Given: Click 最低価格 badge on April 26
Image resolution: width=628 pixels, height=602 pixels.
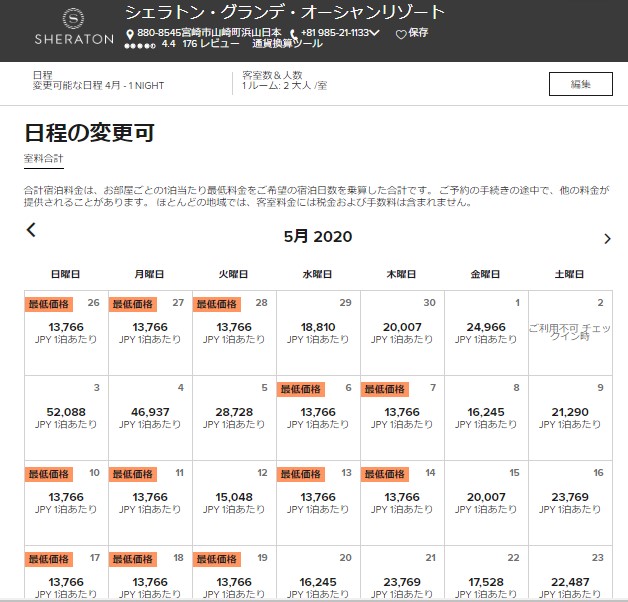Looking at the screenshot, I should click(x=49, y=304).
